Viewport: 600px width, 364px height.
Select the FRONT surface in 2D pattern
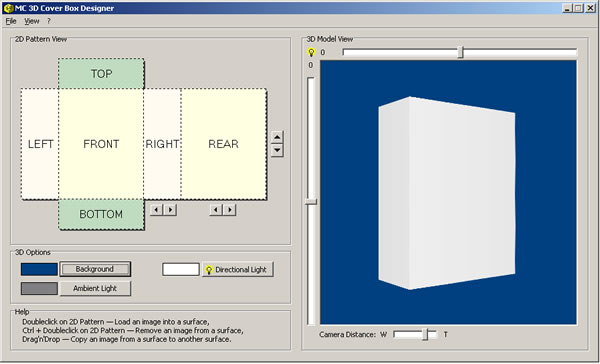pyautogui.click(x=101, y=144)
